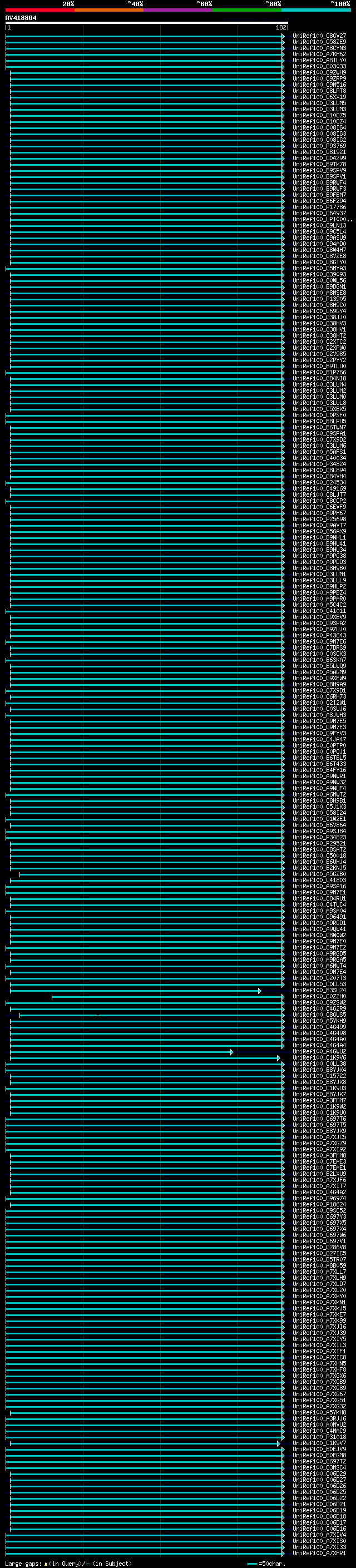The image size is (356, 1568).
Task: Select hit label UniRef100_Q9ZRP9
Action: (319, 78)
